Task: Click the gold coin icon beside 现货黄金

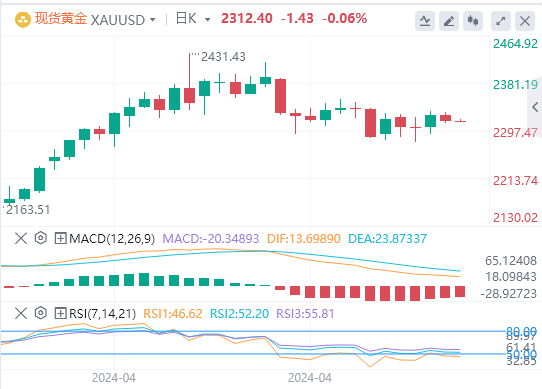Action: click(x=23, y=20)
